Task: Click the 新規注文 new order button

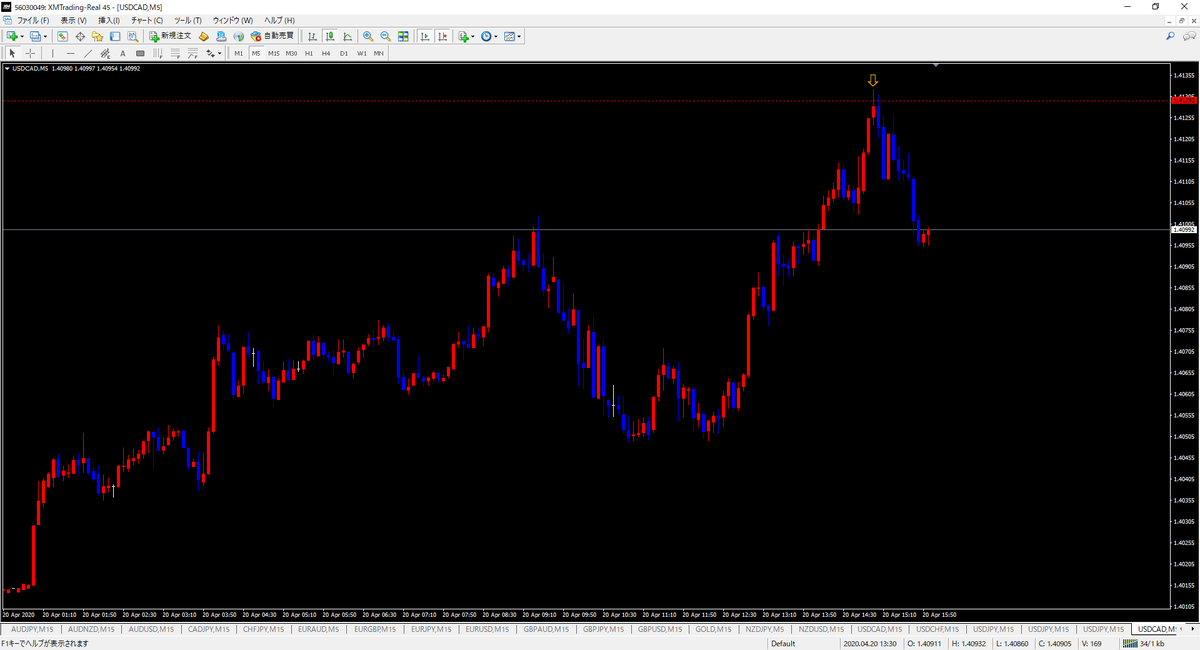Action: point(170,36)
